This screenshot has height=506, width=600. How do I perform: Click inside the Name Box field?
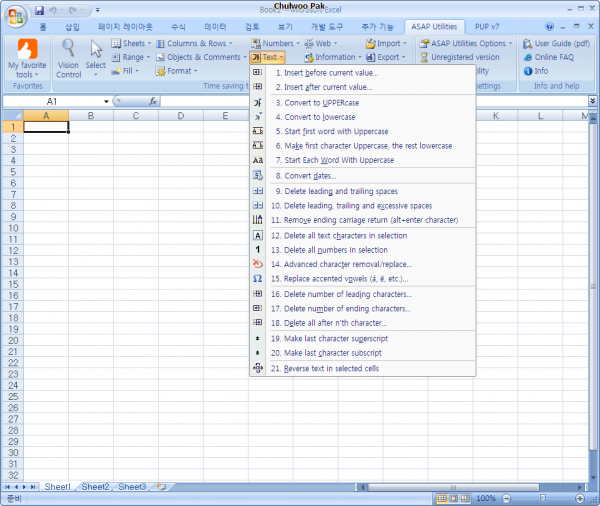[x=52, y=101]
